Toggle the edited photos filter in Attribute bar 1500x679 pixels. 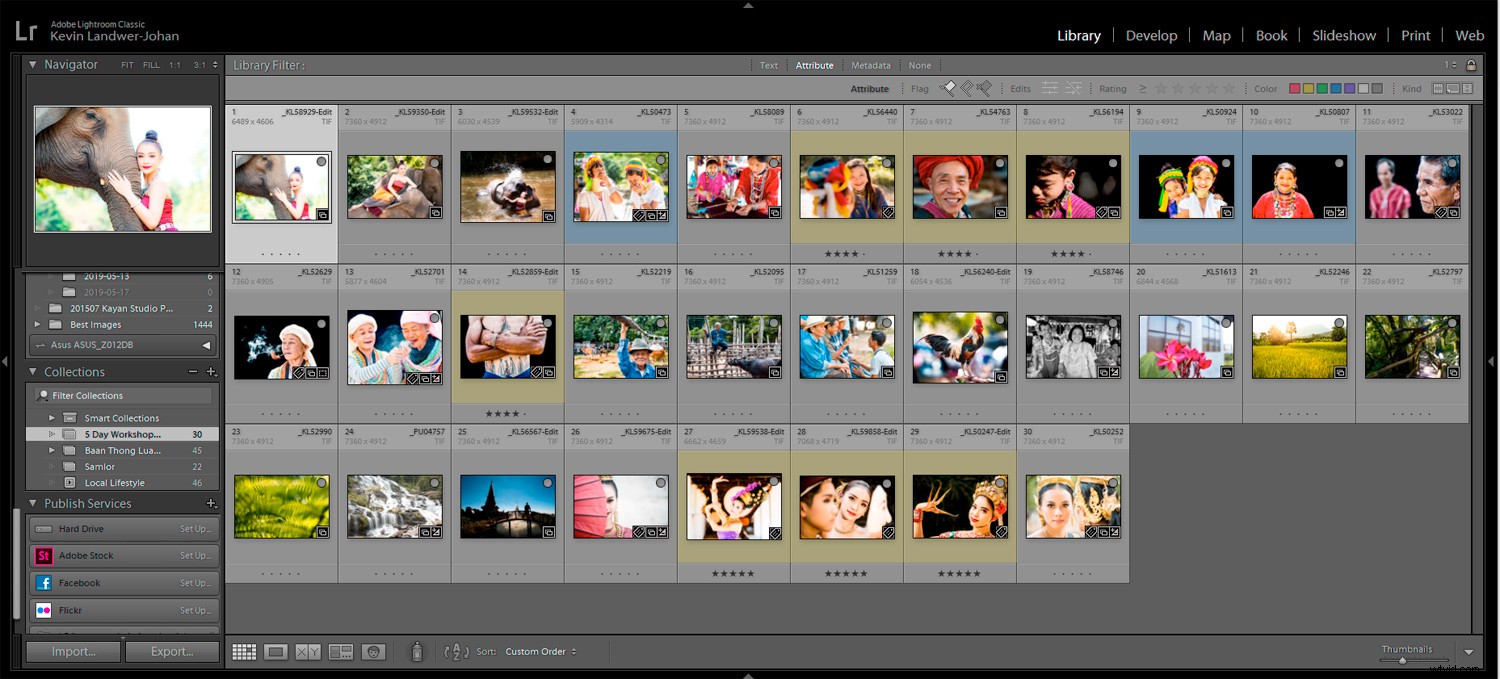click(x=1050, y=88)
